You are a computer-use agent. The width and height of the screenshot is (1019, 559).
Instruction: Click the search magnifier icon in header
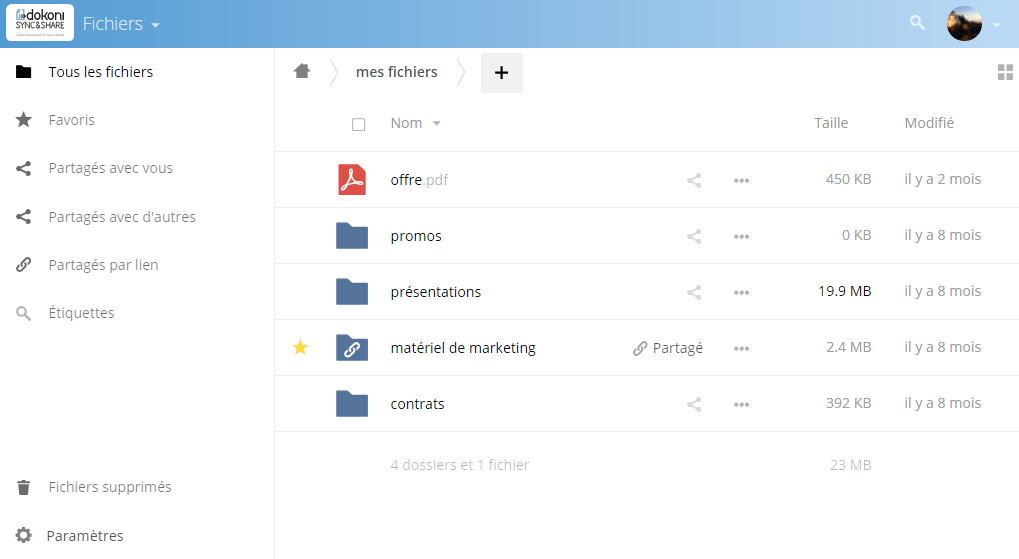pos(917,23)
